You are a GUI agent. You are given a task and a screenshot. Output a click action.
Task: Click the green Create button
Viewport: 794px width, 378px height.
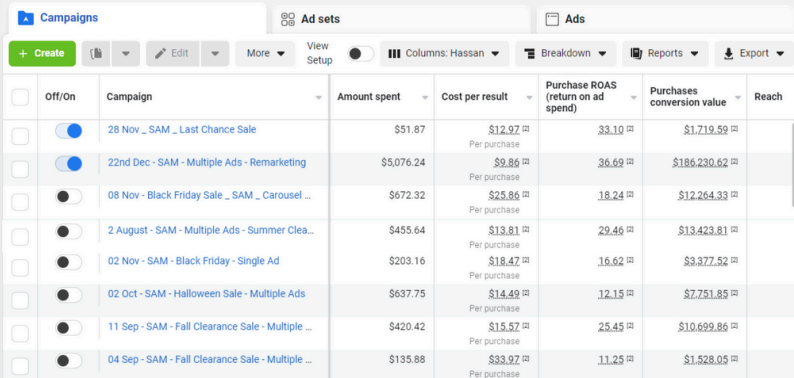pyautogui.click(x=42, y=54)
